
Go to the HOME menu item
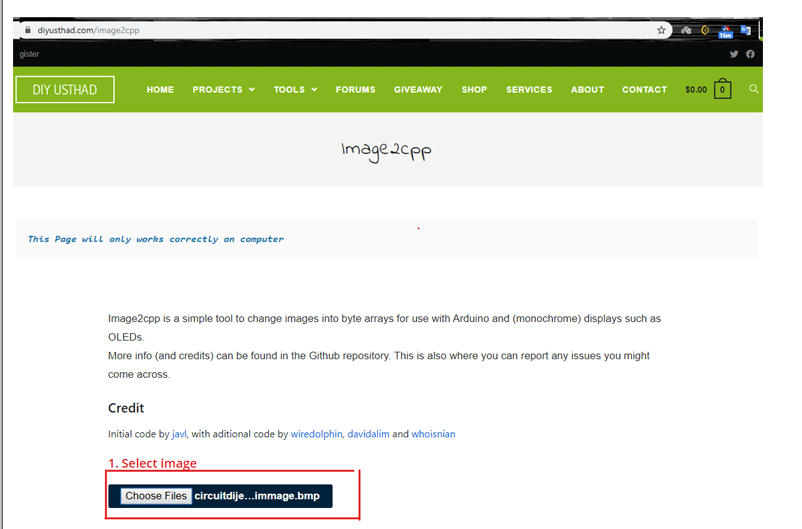point(160,90)
